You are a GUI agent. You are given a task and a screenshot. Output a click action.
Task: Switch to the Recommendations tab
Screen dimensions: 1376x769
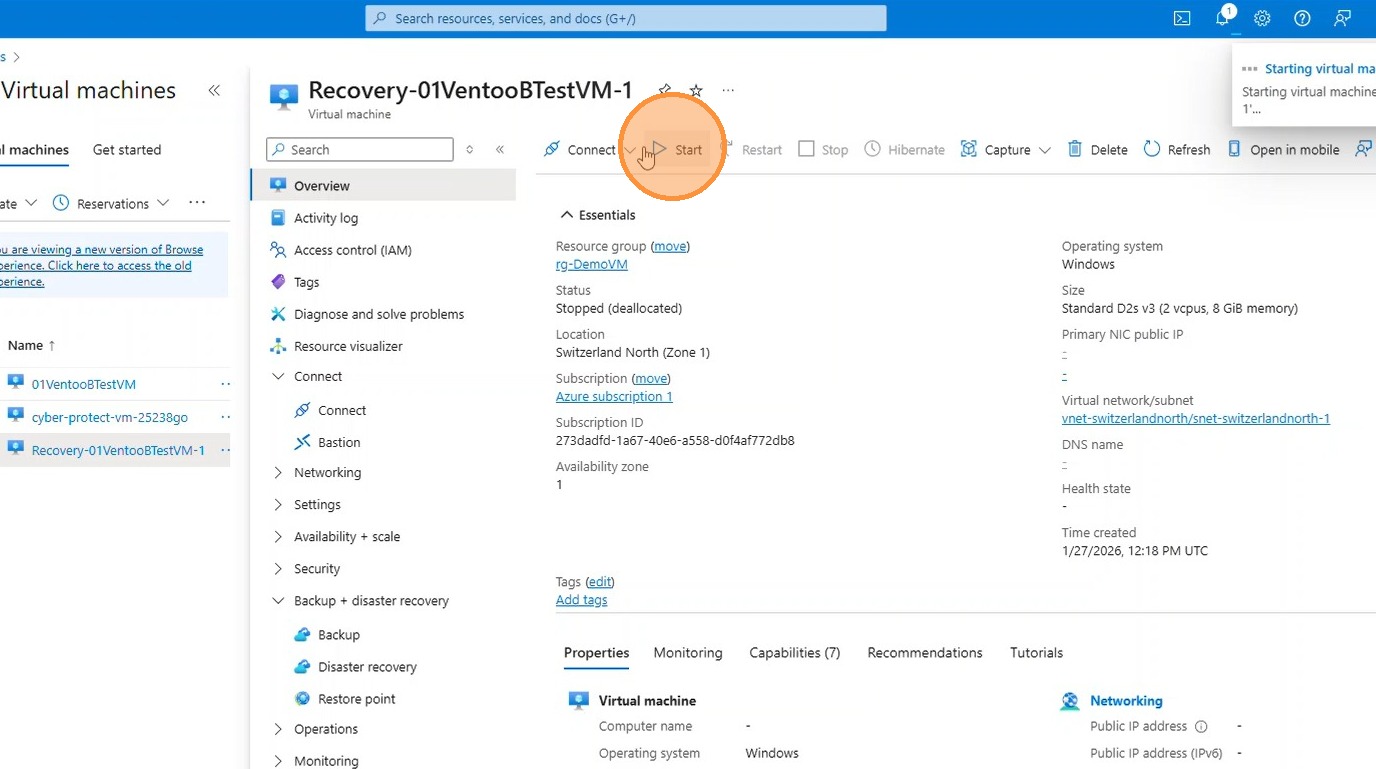pyautogui.click(x=925, y=652)
